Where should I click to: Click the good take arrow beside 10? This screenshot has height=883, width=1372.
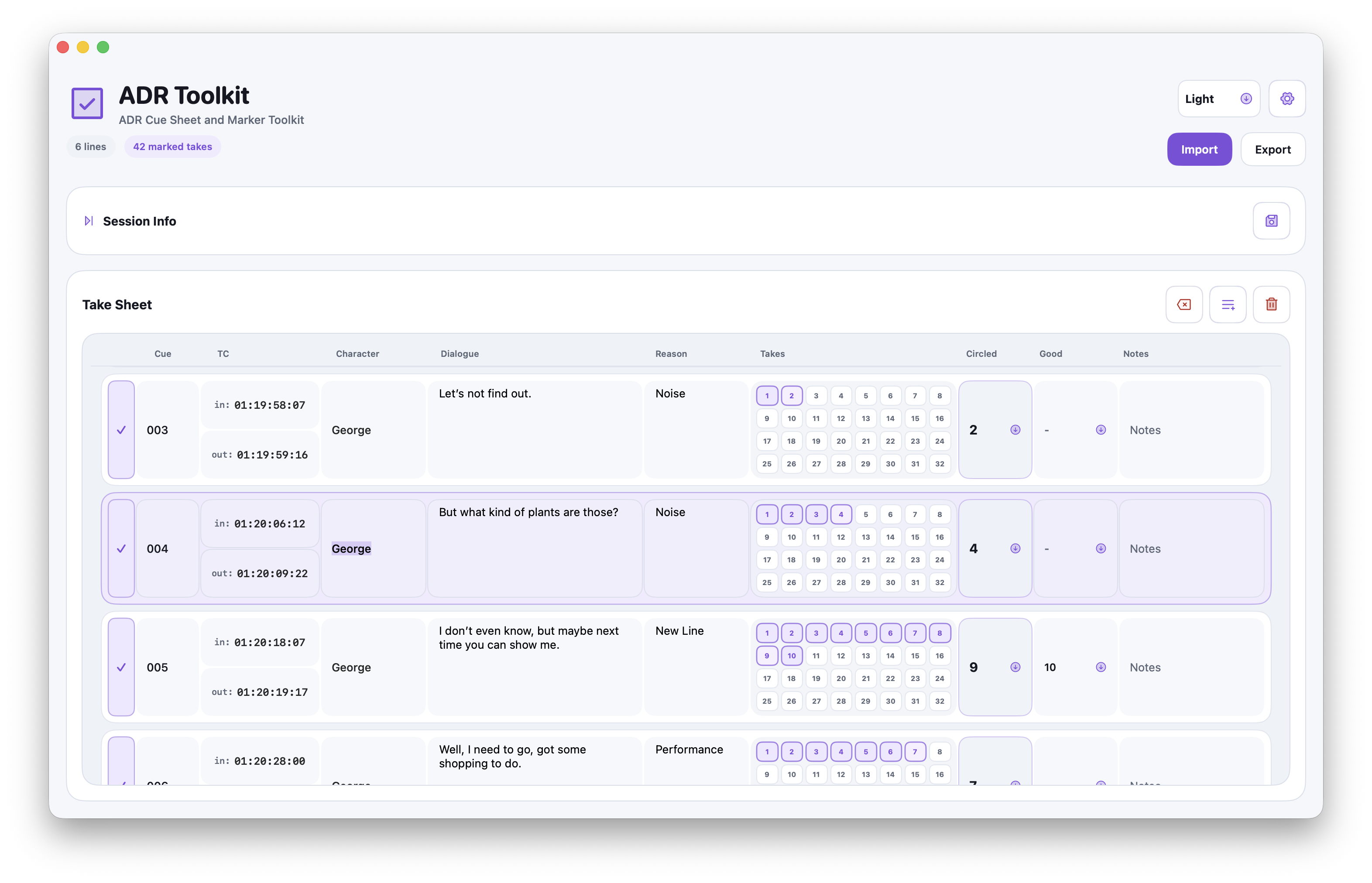coord(1101,667)
